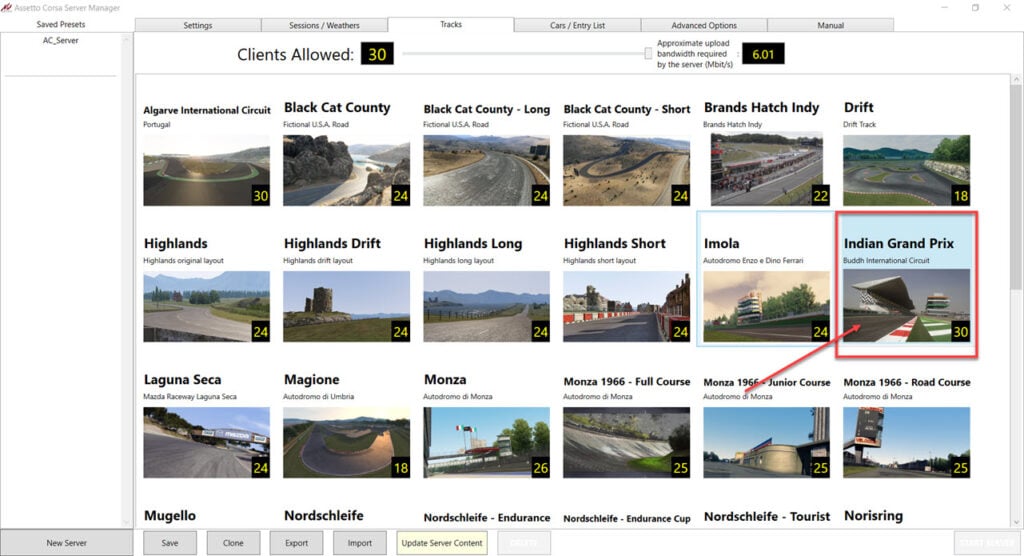
Task: Select Highlands Long track thumbnail
Action: click(487, 306)
